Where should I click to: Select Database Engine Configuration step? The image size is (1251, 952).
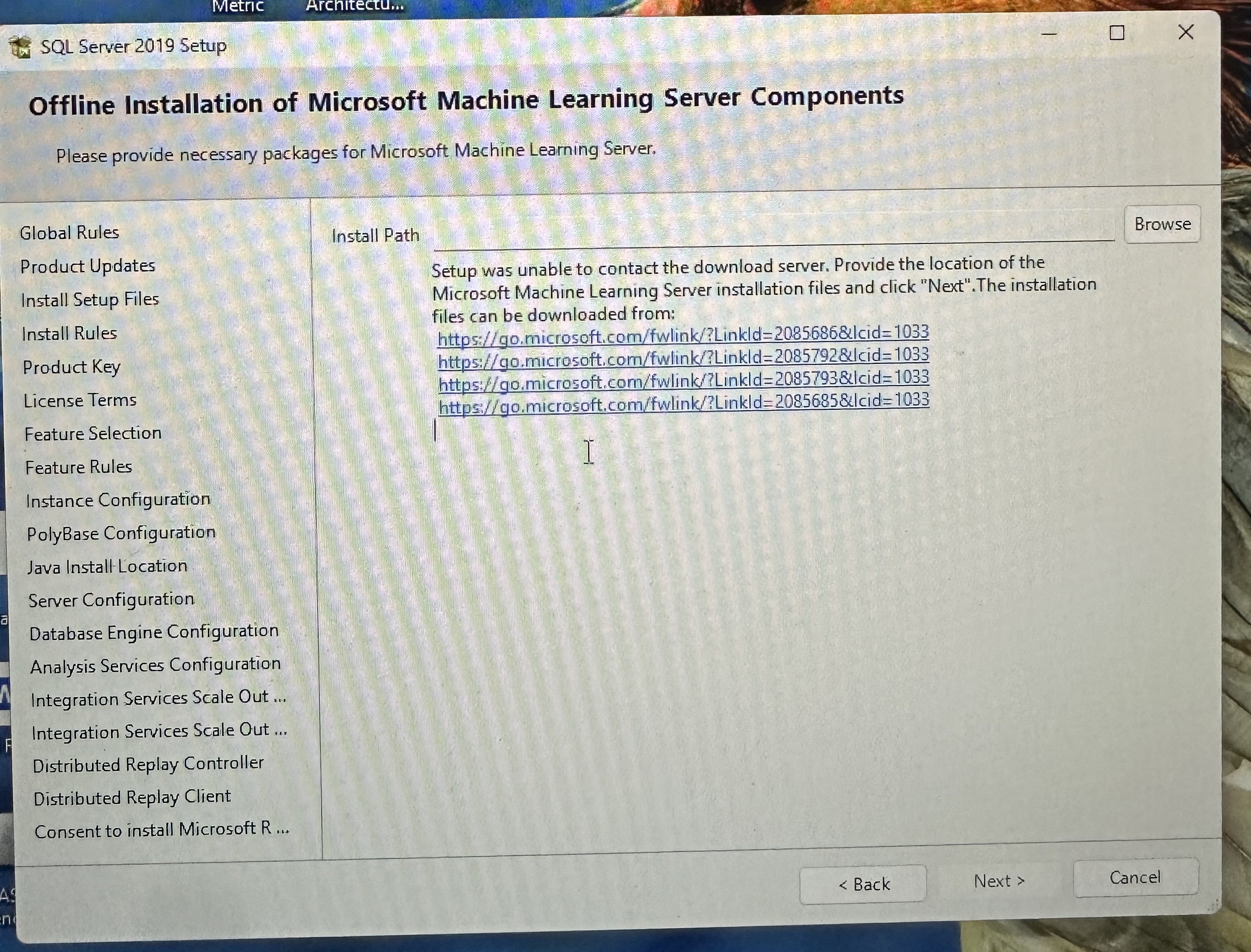click(154, 631)
